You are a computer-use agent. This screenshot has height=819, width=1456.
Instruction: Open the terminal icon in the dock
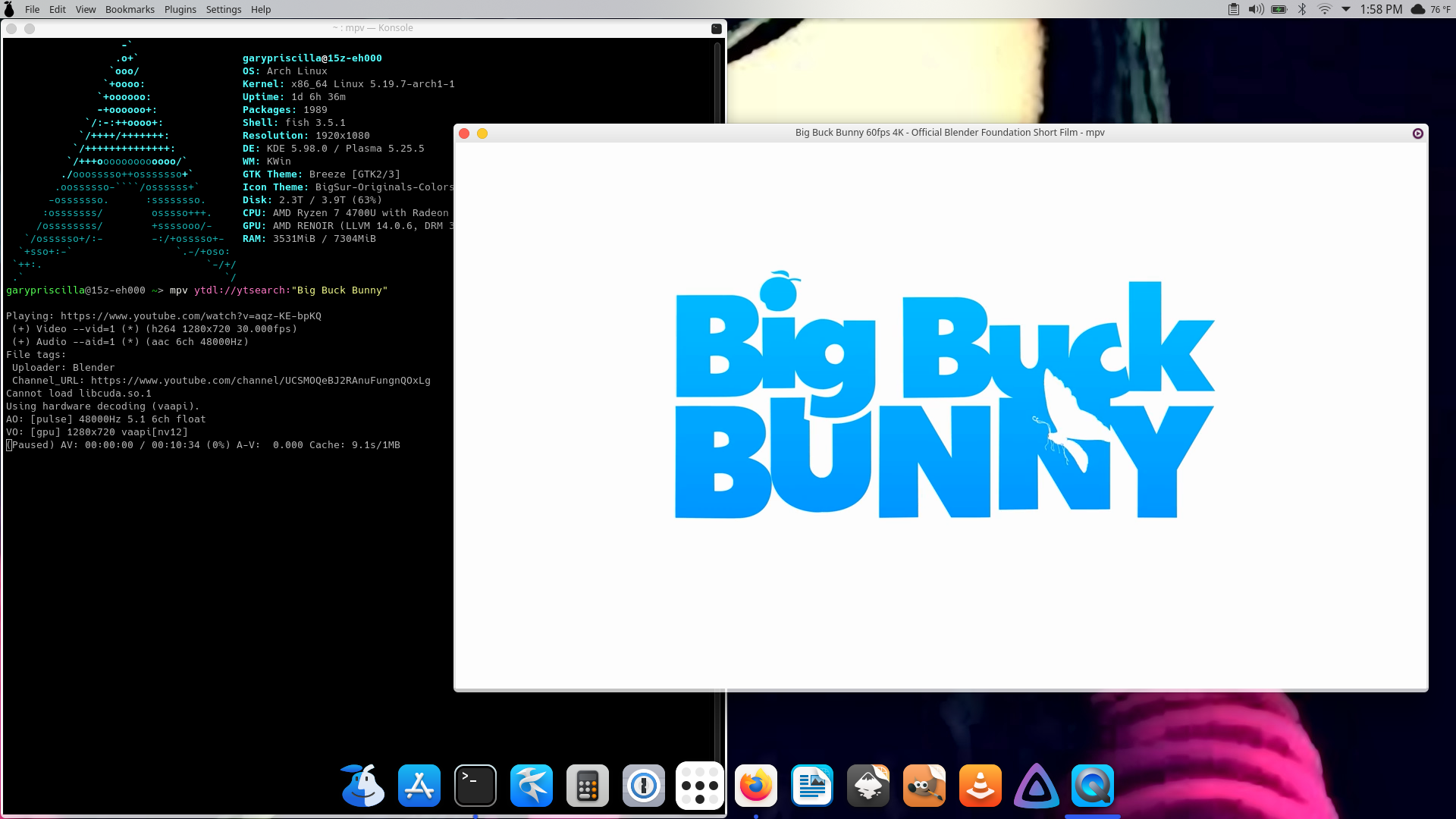(475, 786)
